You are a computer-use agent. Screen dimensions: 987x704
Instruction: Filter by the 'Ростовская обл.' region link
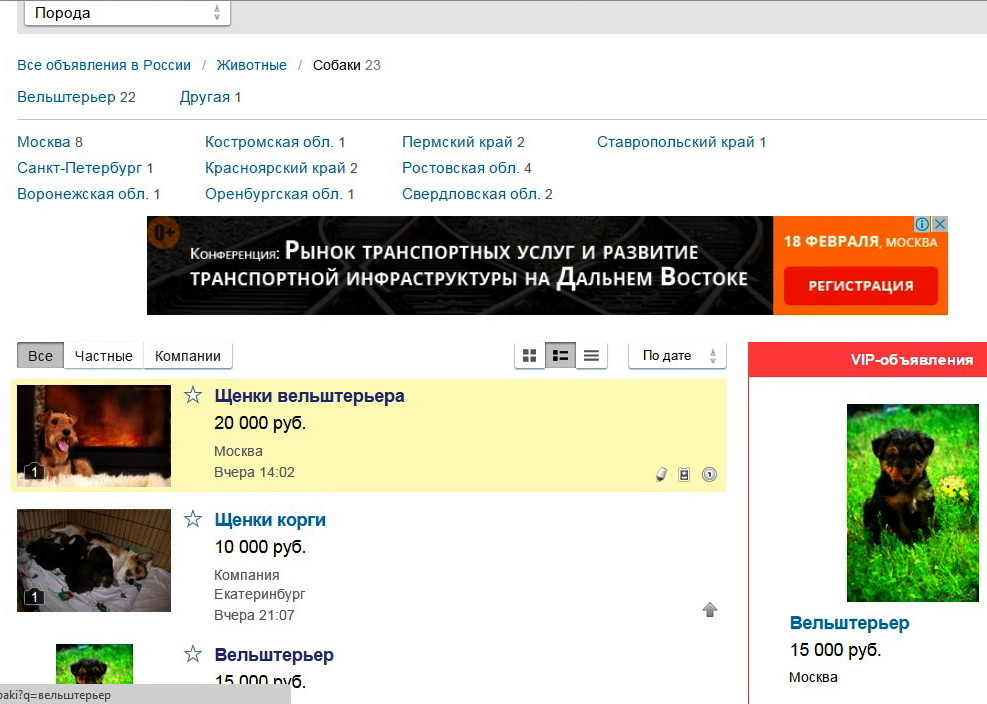pyautogui.click(x=459, y=168)
